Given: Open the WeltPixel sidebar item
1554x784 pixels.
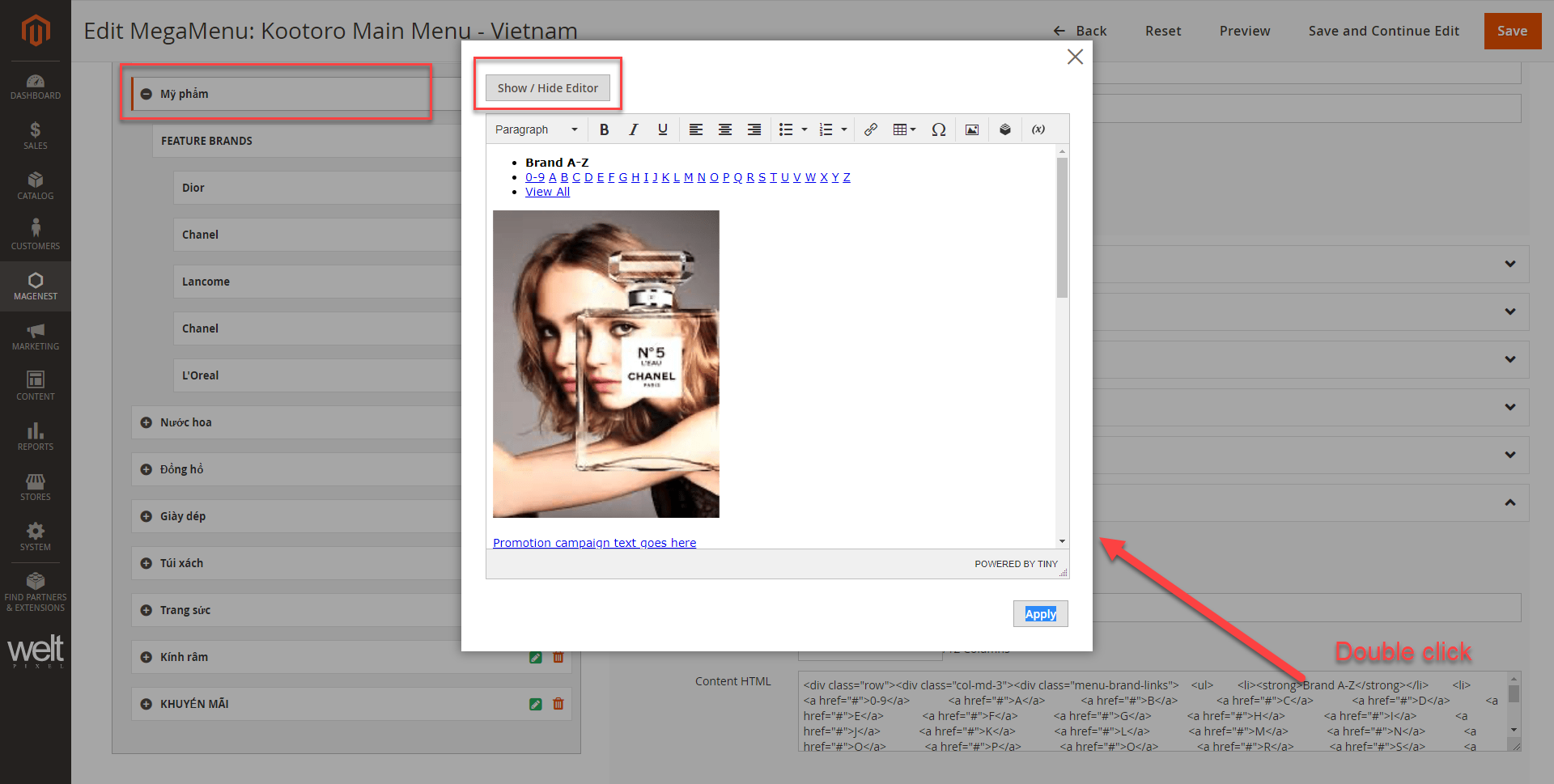Looking at the screenshot, I should click(x=36, y=651).
